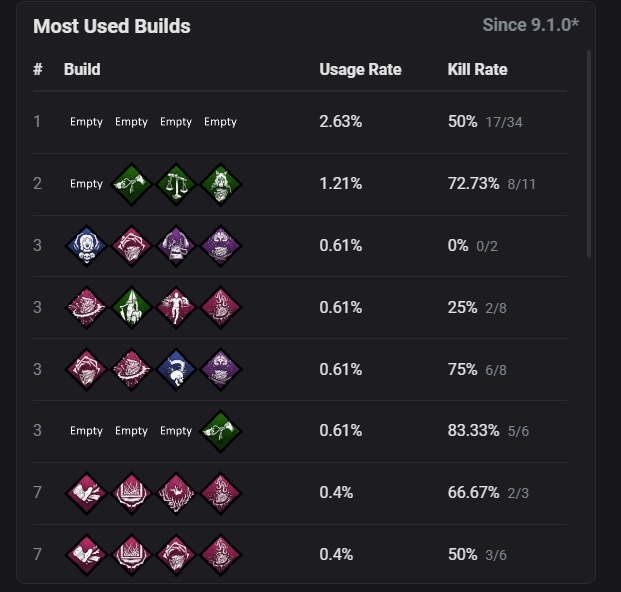This screenshot has height=592, width=621.
Task: Click the green scales perk icon in build 2
Action: point(176,184)
